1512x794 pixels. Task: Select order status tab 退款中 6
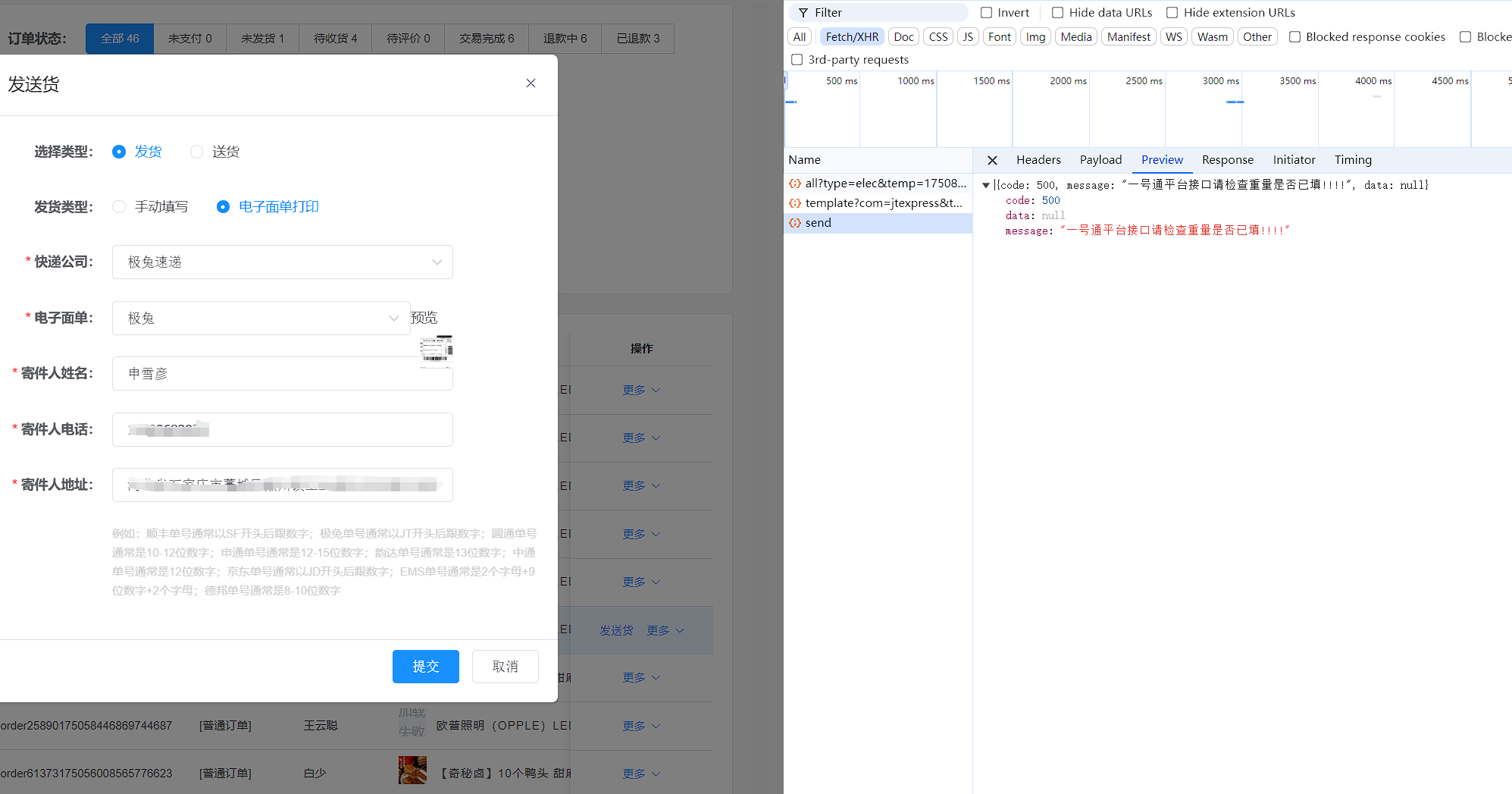565,39
